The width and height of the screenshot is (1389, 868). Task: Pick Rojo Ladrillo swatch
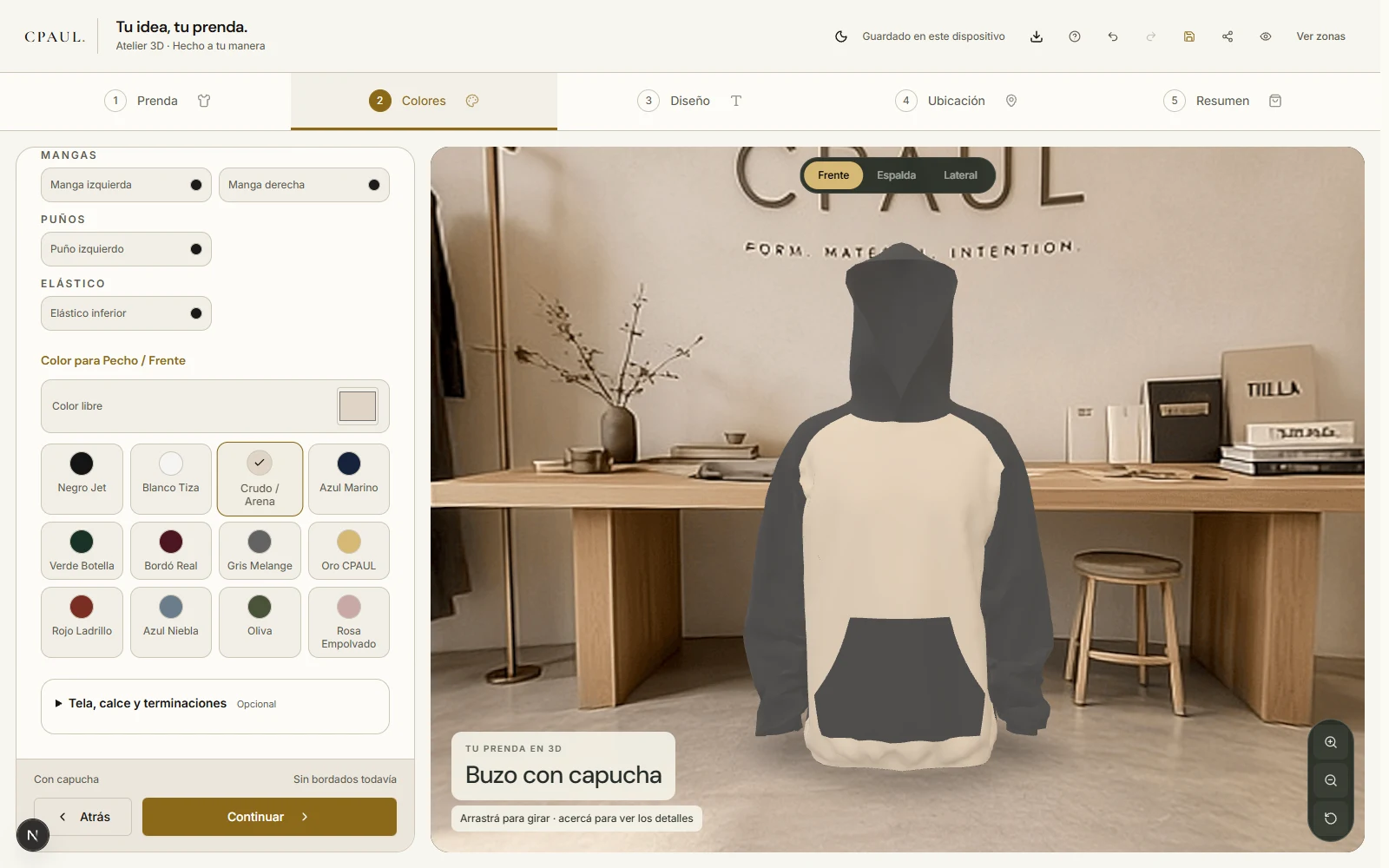[82, 622]
